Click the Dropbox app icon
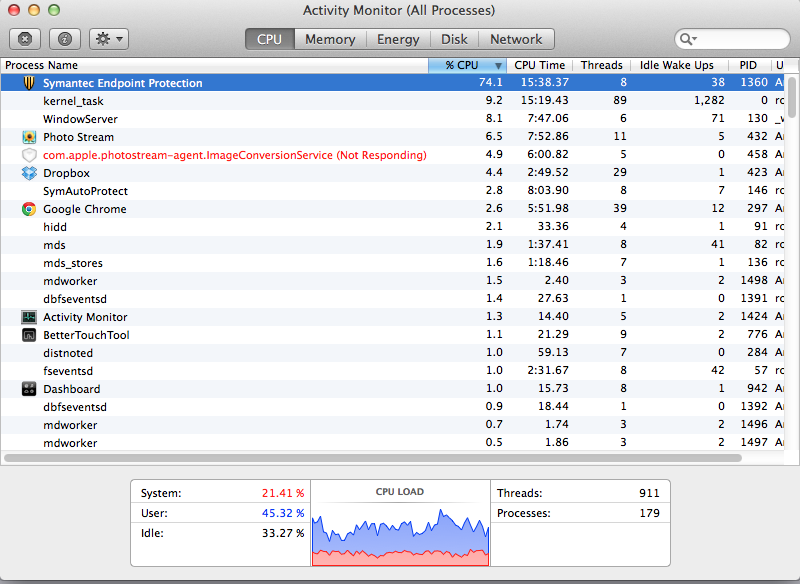The width and height of the screenshot is (800, 584). (x=29, y=173)
